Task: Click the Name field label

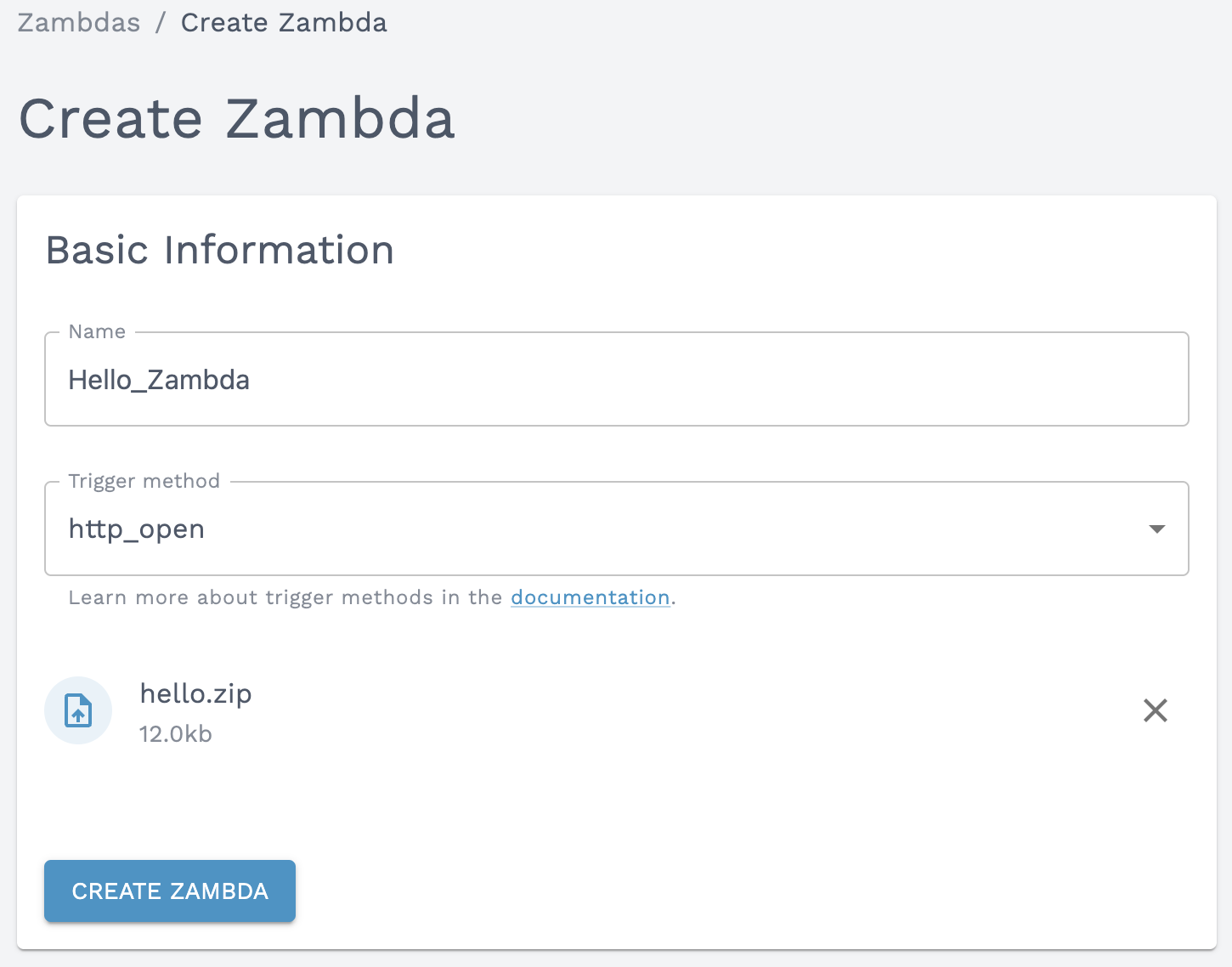Action: [x=96, y=331]
